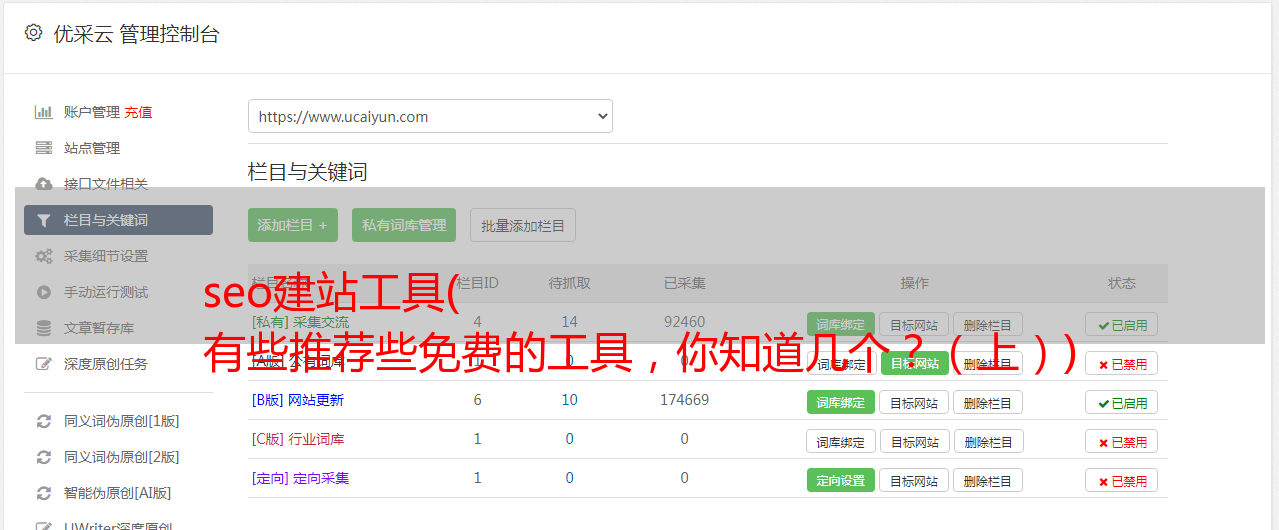Click the 待抓取 value 10
The height and width of the screenshot is (530, 1279).
point(569,400)
